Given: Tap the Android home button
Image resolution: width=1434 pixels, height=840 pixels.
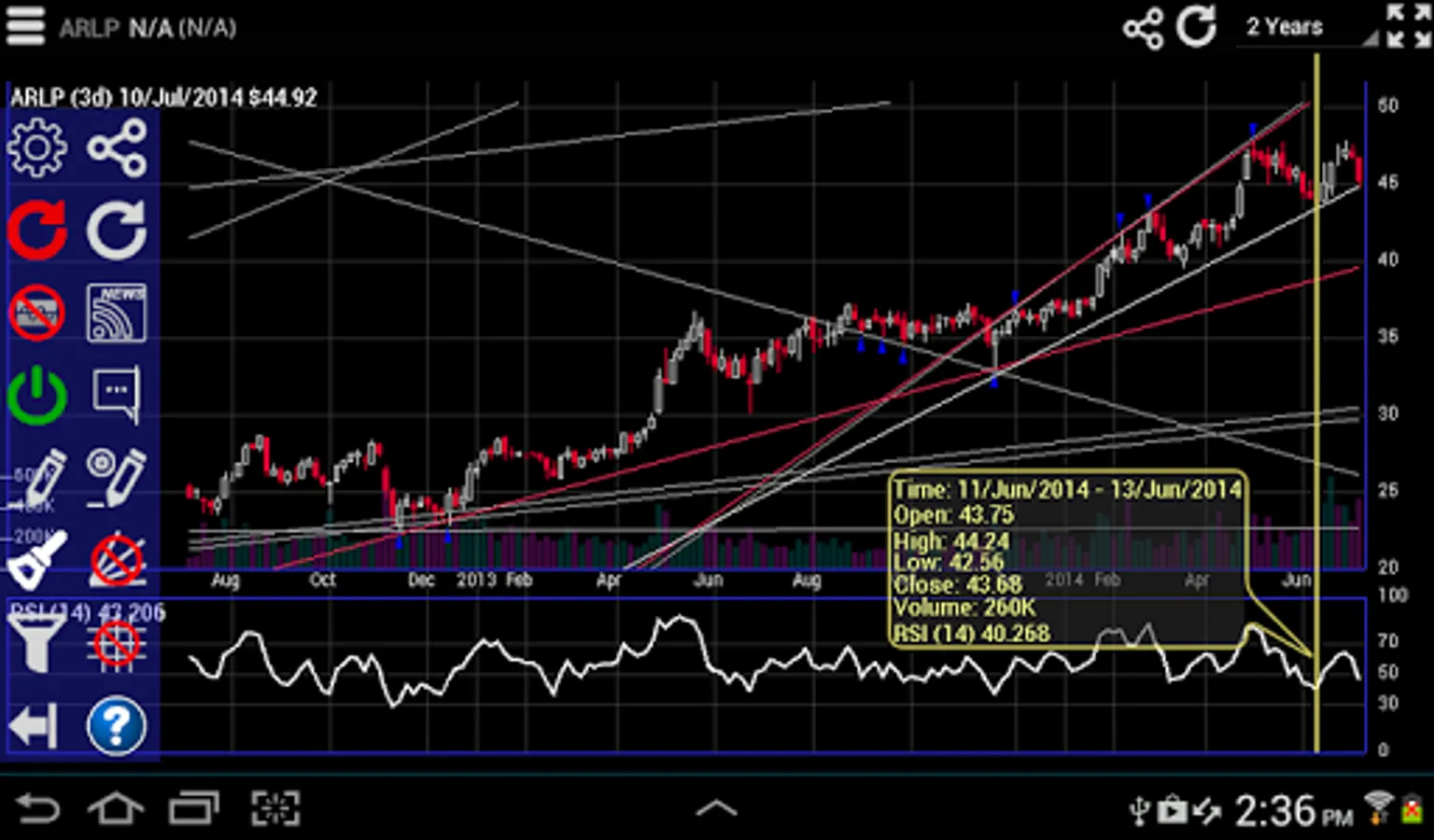Looking at the screenshot, I should 116,808.
